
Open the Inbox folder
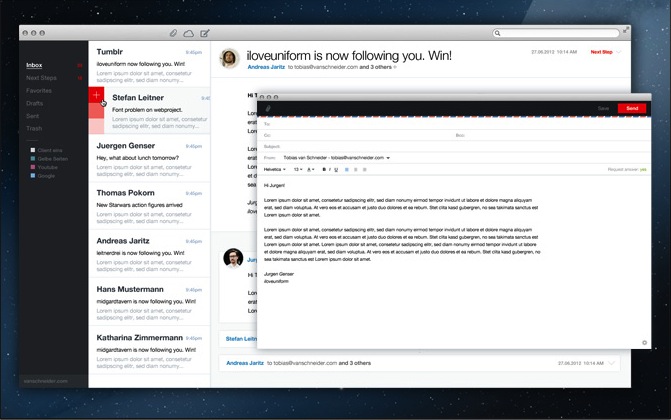34,65
